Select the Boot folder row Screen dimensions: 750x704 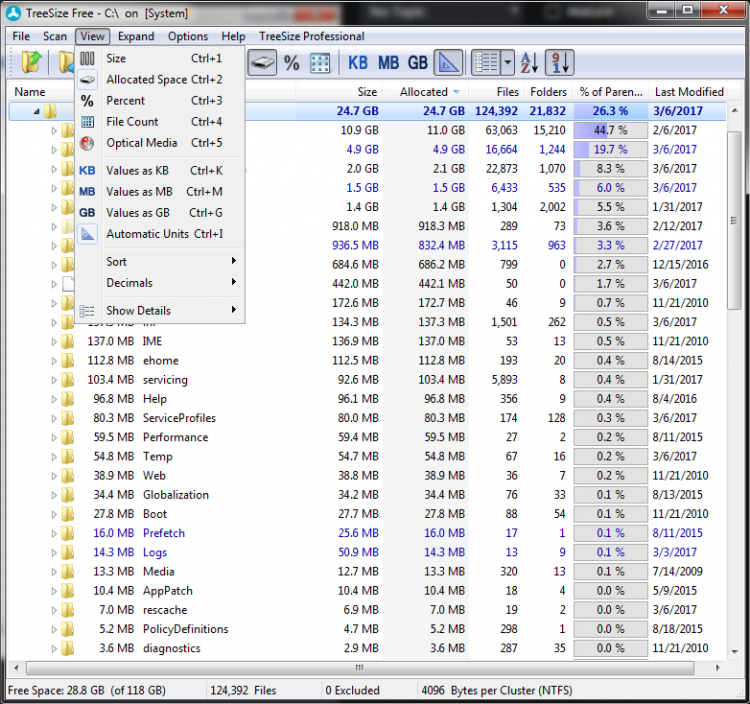click(367, 514)
